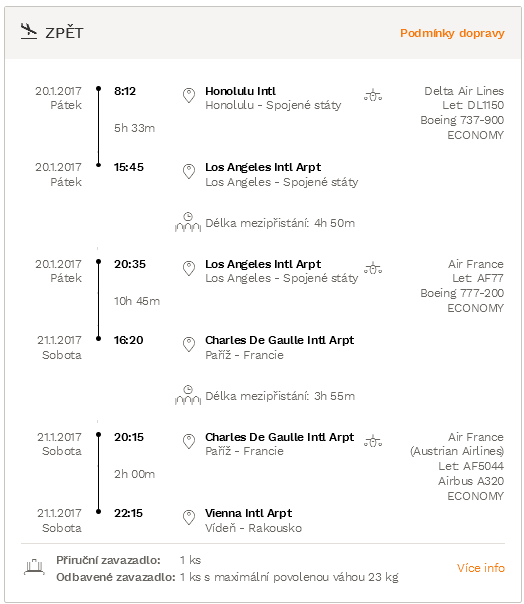
Task: Select the Vienna Intl Arpt destination text
Action: point(249,513)
